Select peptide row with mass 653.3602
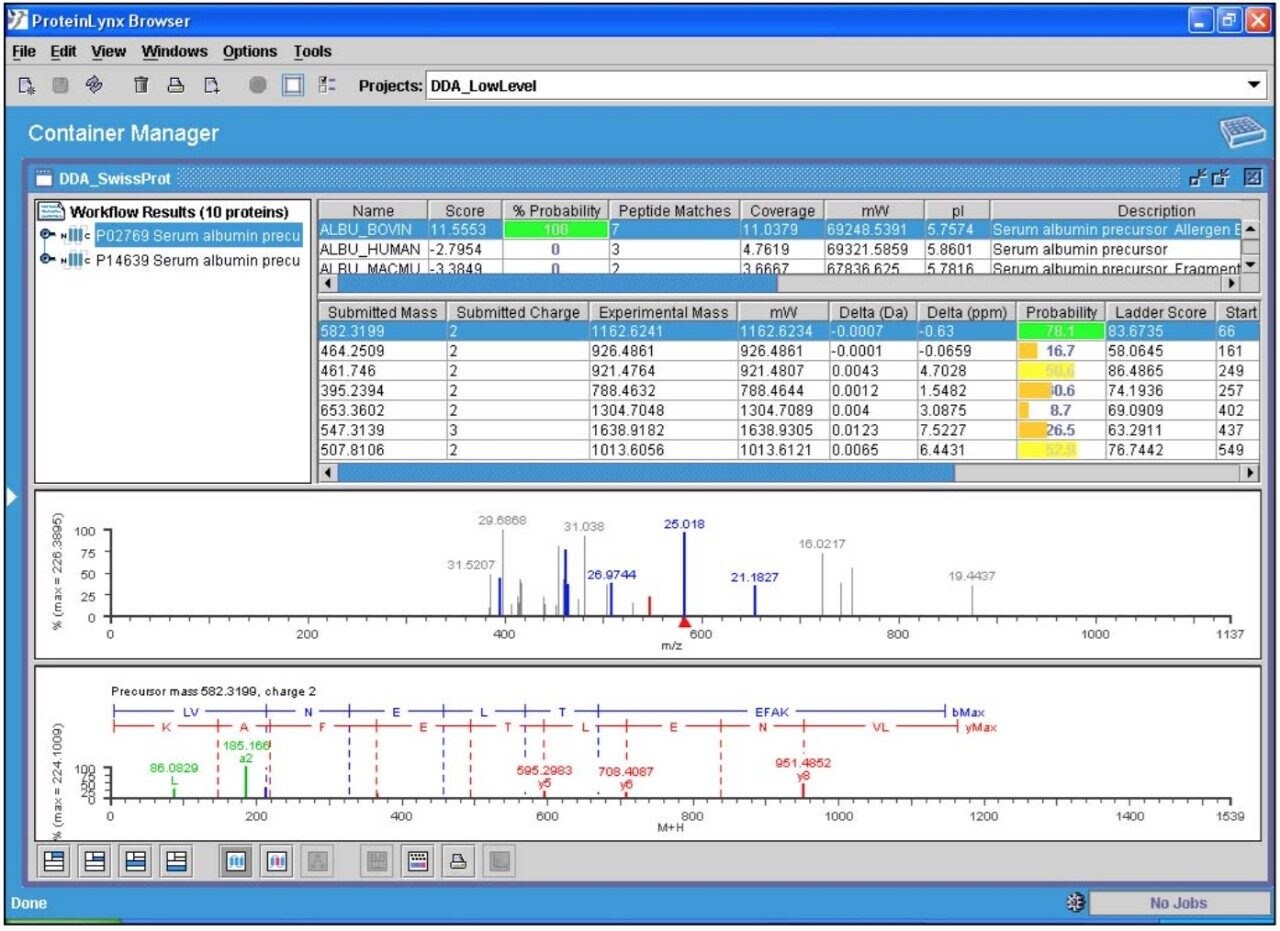The height and width of the screenshot is (931, 1280). point(788,410)
